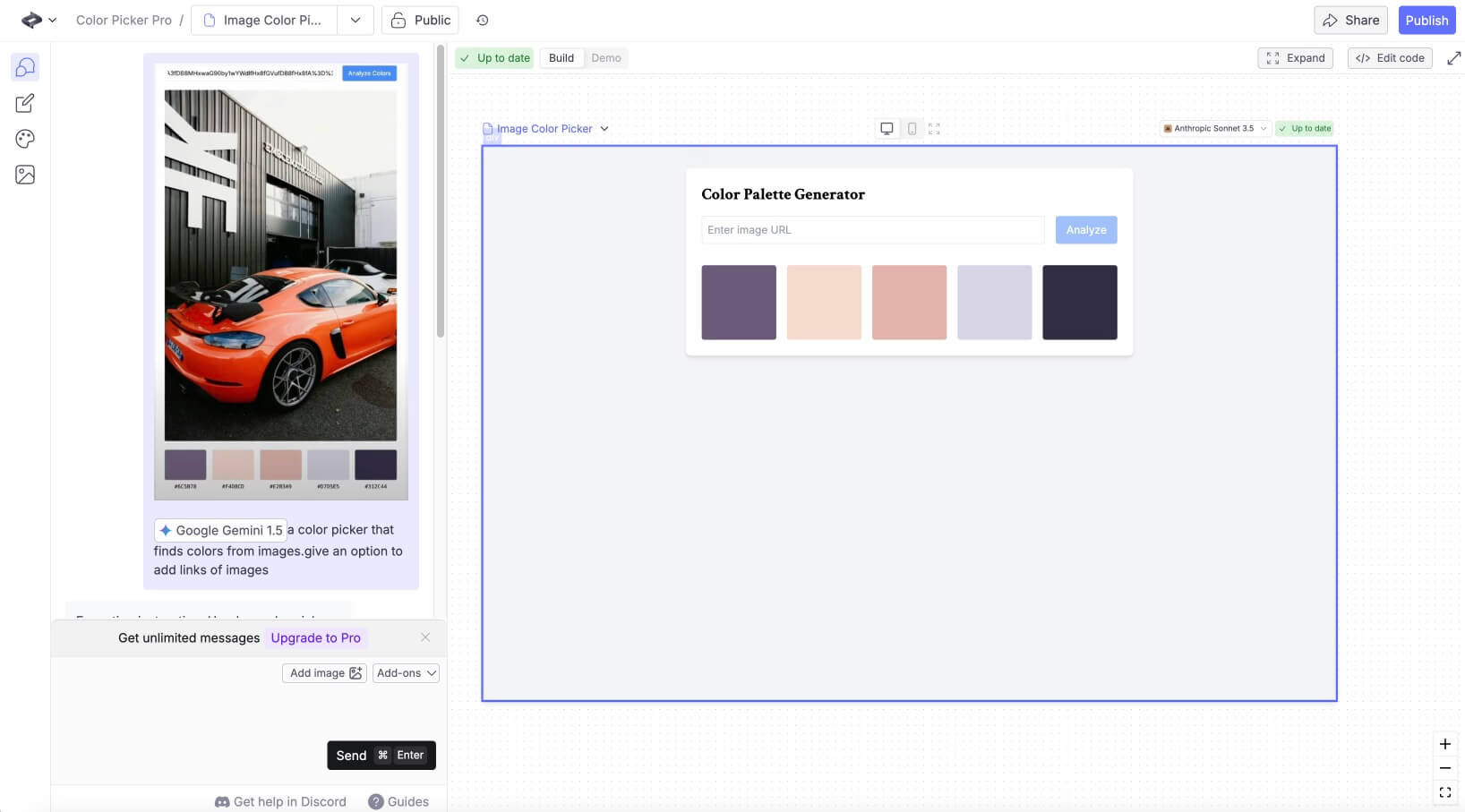
Task: Click the Enter image URL field
Action: pos(872,230)
